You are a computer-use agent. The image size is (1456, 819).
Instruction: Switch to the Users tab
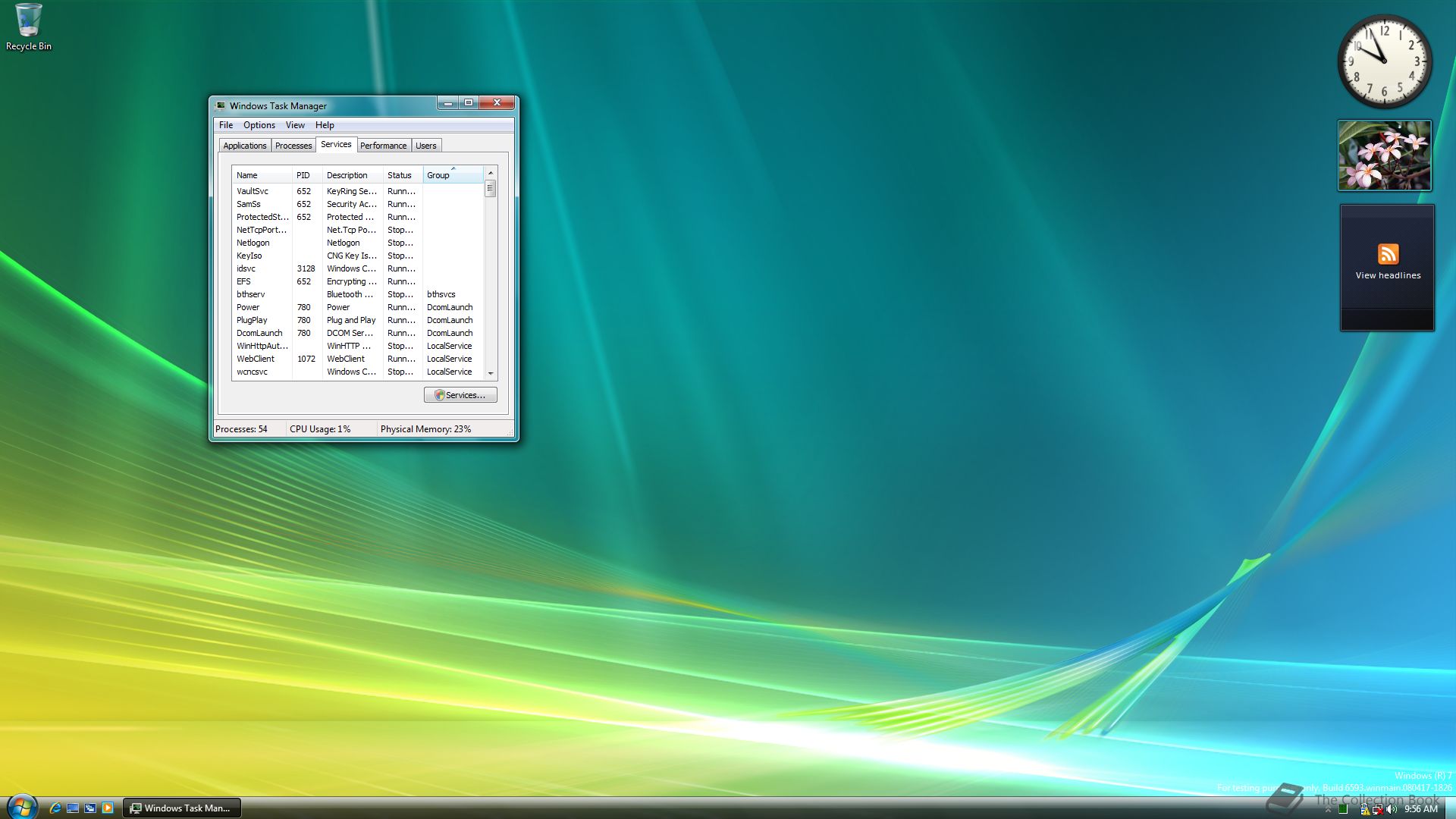point(426,146)
